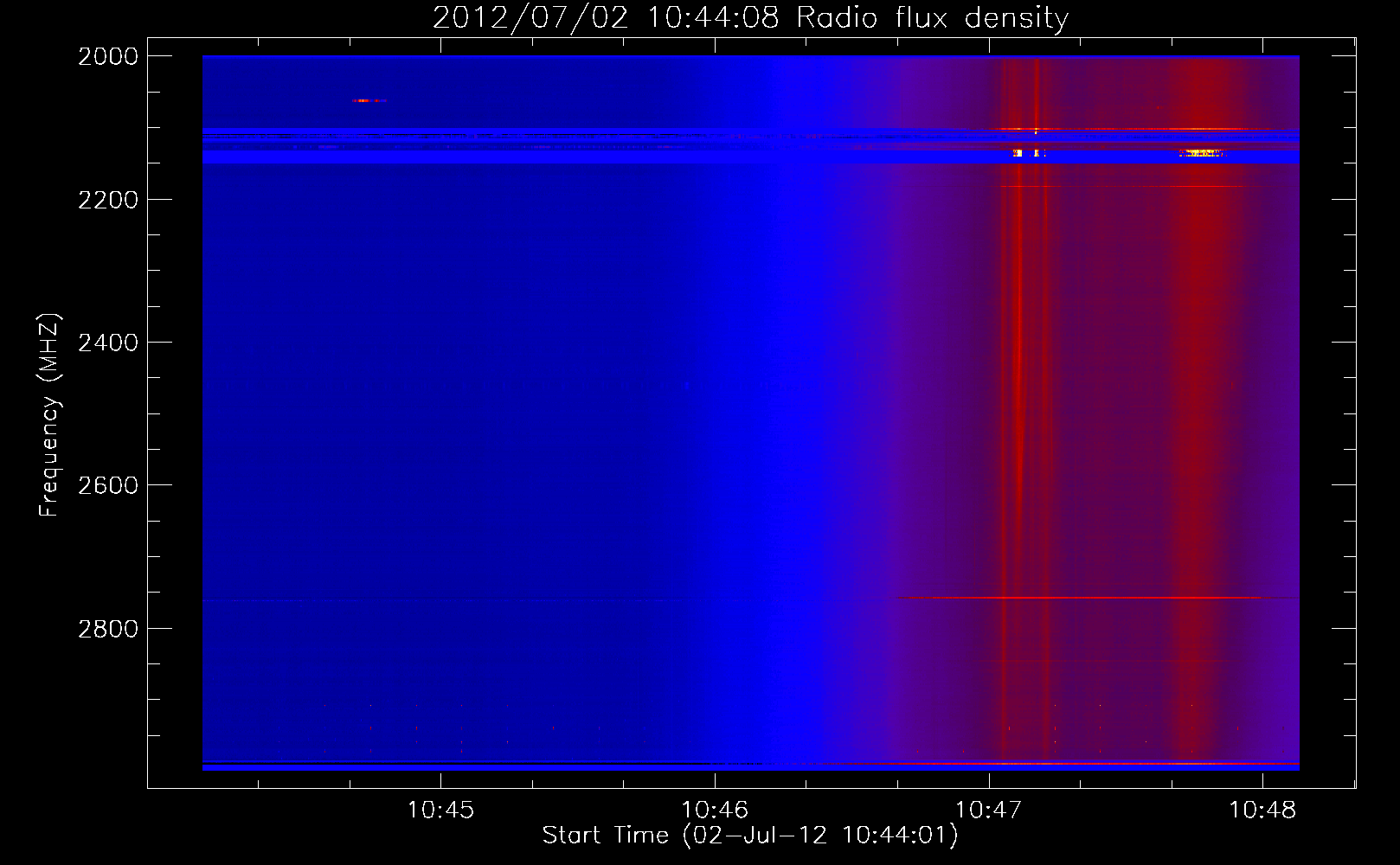Click the 10:46 time tick label
The image size is (1400, 865).
715,810
